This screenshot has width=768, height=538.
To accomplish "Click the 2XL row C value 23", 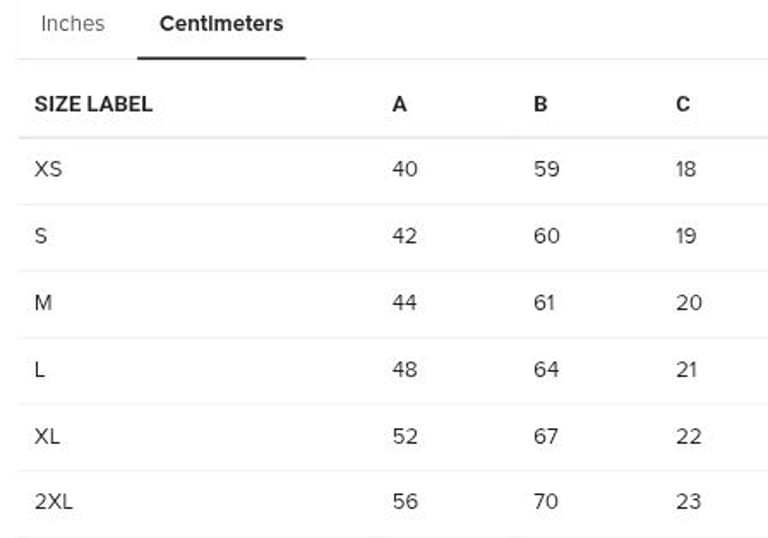I will click(x=688, y=502).
